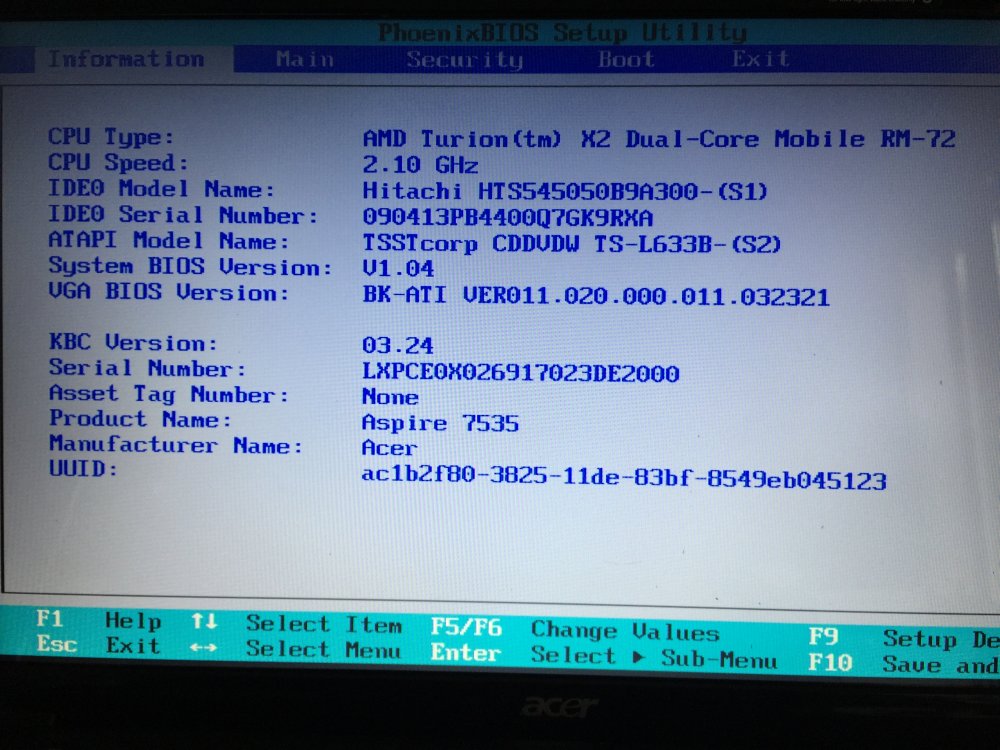This screenshot has width=1000, height=750.
Task: Click the F1 key hint
Action: (50, 619)
